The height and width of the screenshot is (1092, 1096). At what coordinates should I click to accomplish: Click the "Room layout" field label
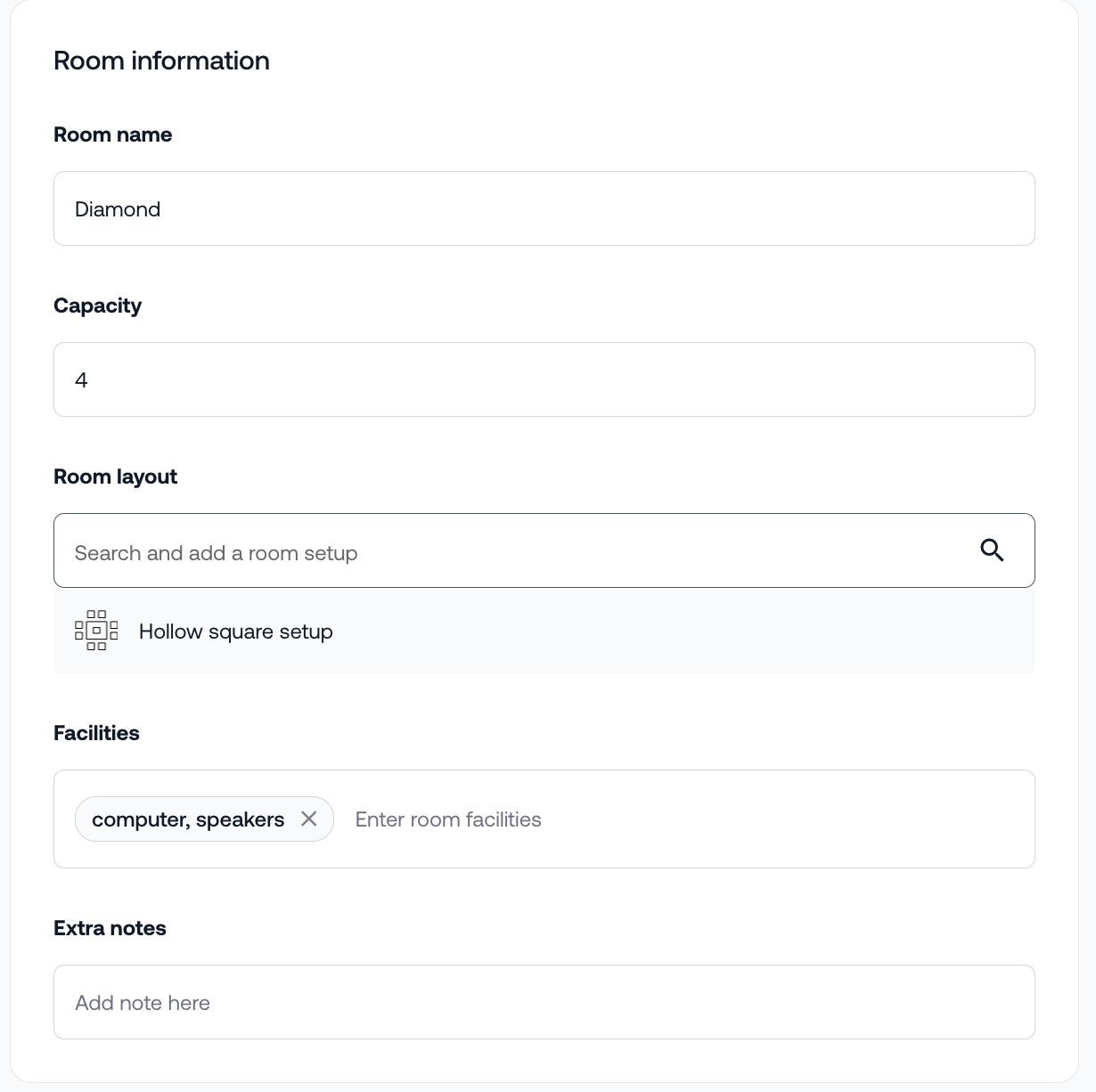(x=116, y=477)
